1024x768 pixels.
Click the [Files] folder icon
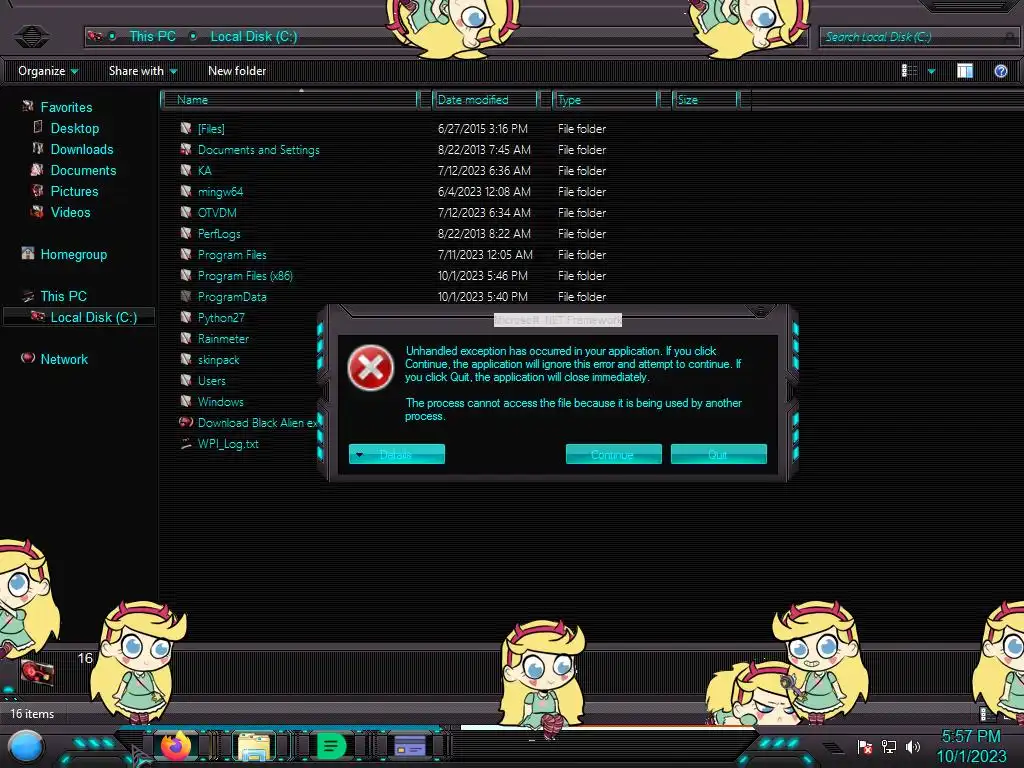pyautogui.click(x=186, y=128)
